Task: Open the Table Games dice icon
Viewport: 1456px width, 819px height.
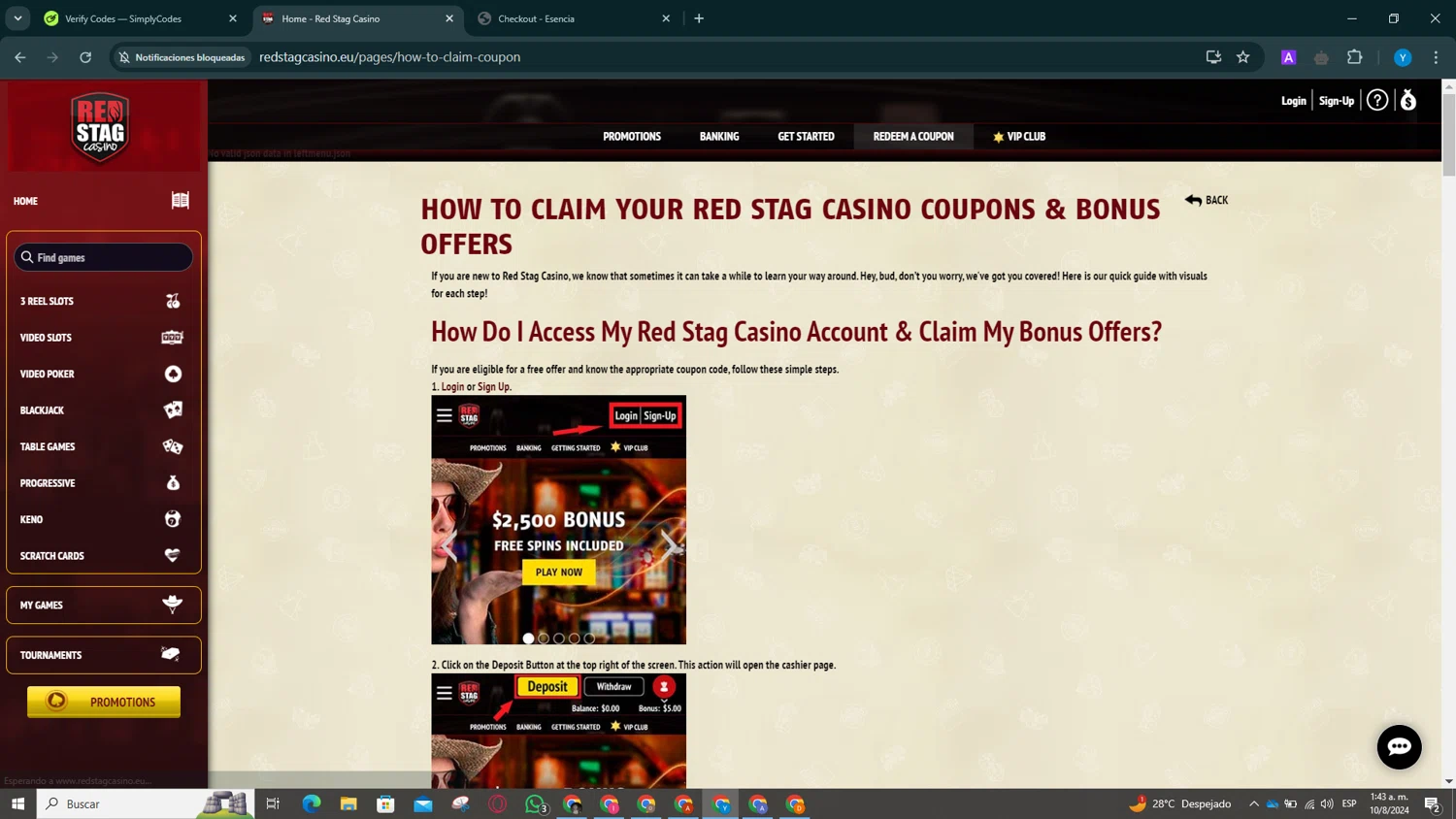Action: click(x=173, y=446)
